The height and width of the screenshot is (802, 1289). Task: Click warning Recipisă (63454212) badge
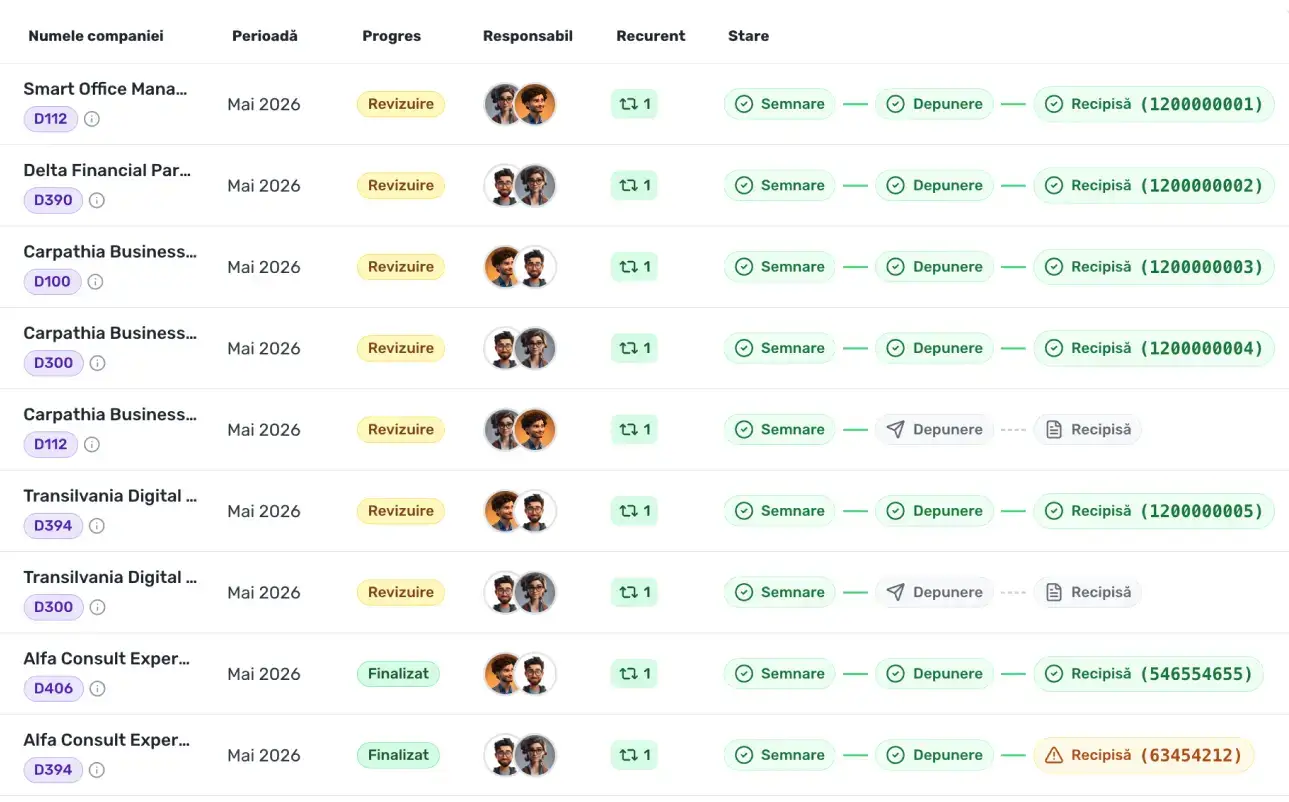point(1143,756)
